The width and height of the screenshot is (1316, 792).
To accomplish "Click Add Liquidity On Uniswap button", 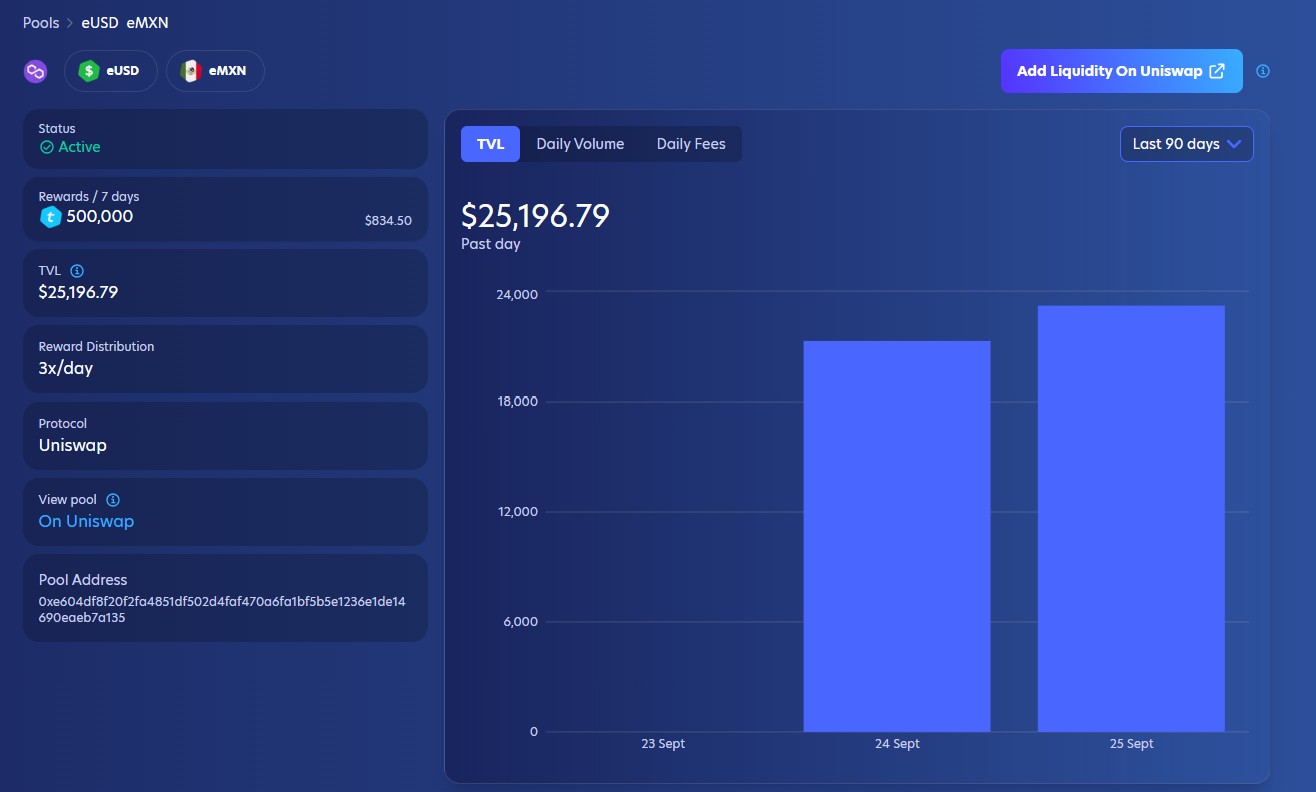I will 1121,71.
